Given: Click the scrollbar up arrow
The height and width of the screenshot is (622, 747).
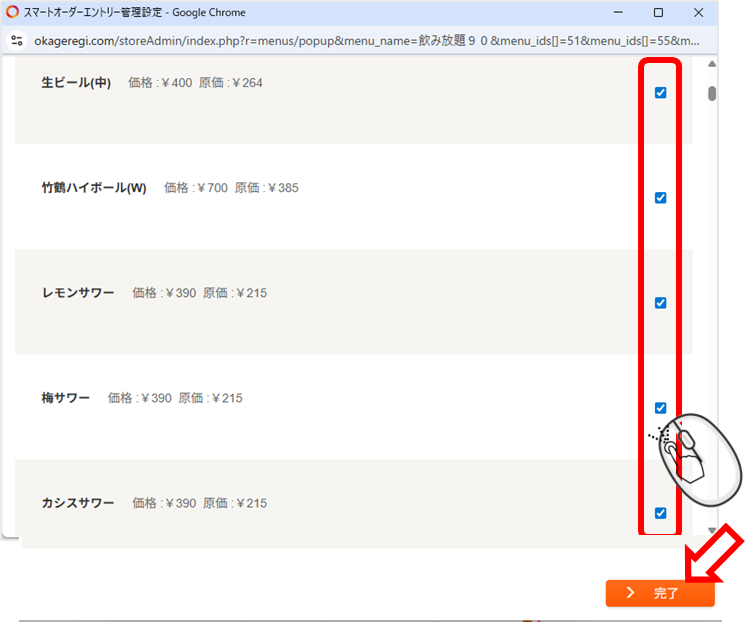Looking at the screenshot, I should pos(712,65).
